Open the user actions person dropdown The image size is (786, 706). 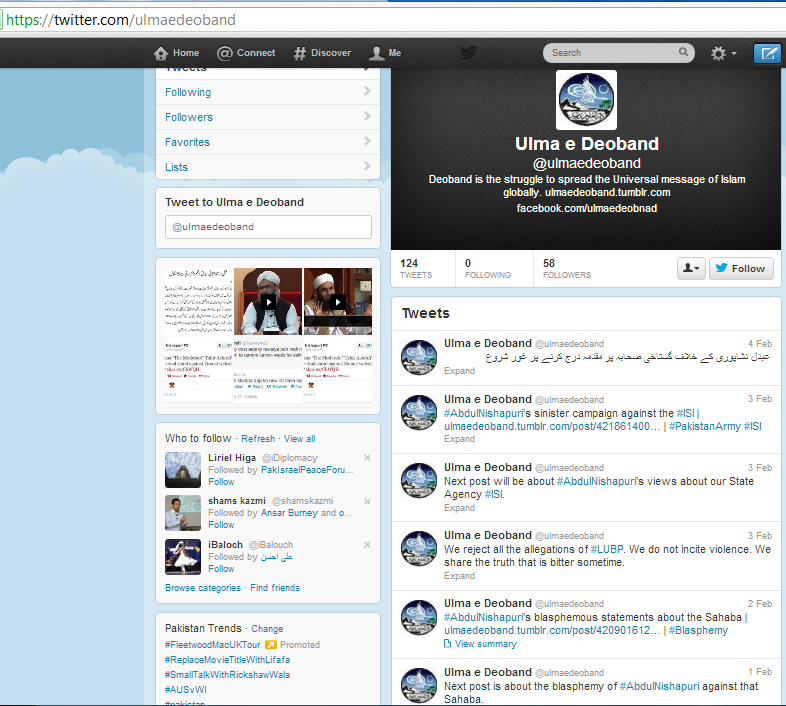click(691, 268)
